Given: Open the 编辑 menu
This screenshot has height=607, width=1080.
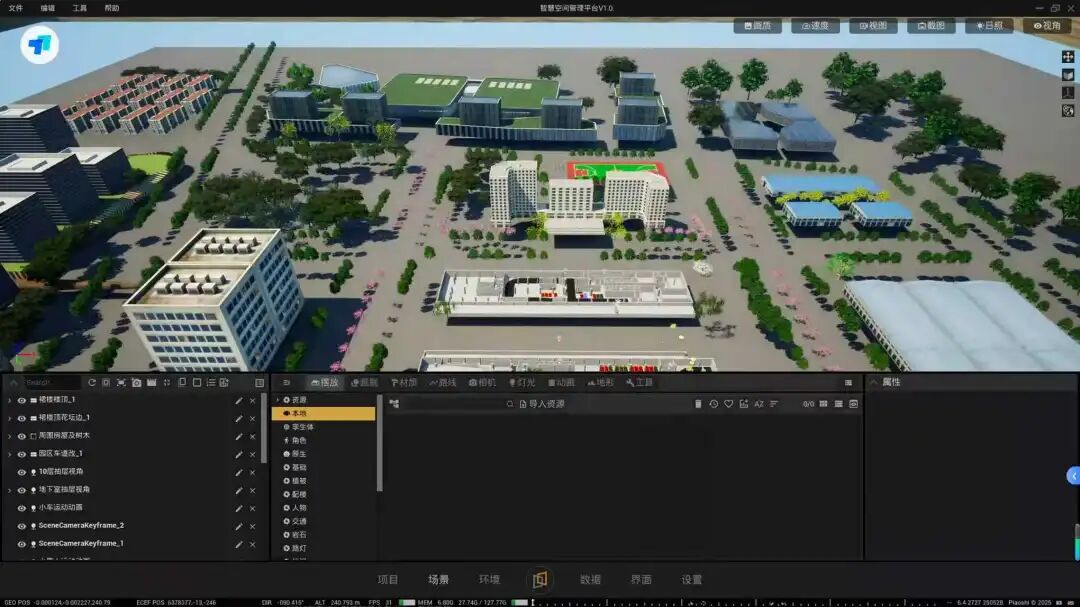Looking at the screenshot, I should coord(48,8).
